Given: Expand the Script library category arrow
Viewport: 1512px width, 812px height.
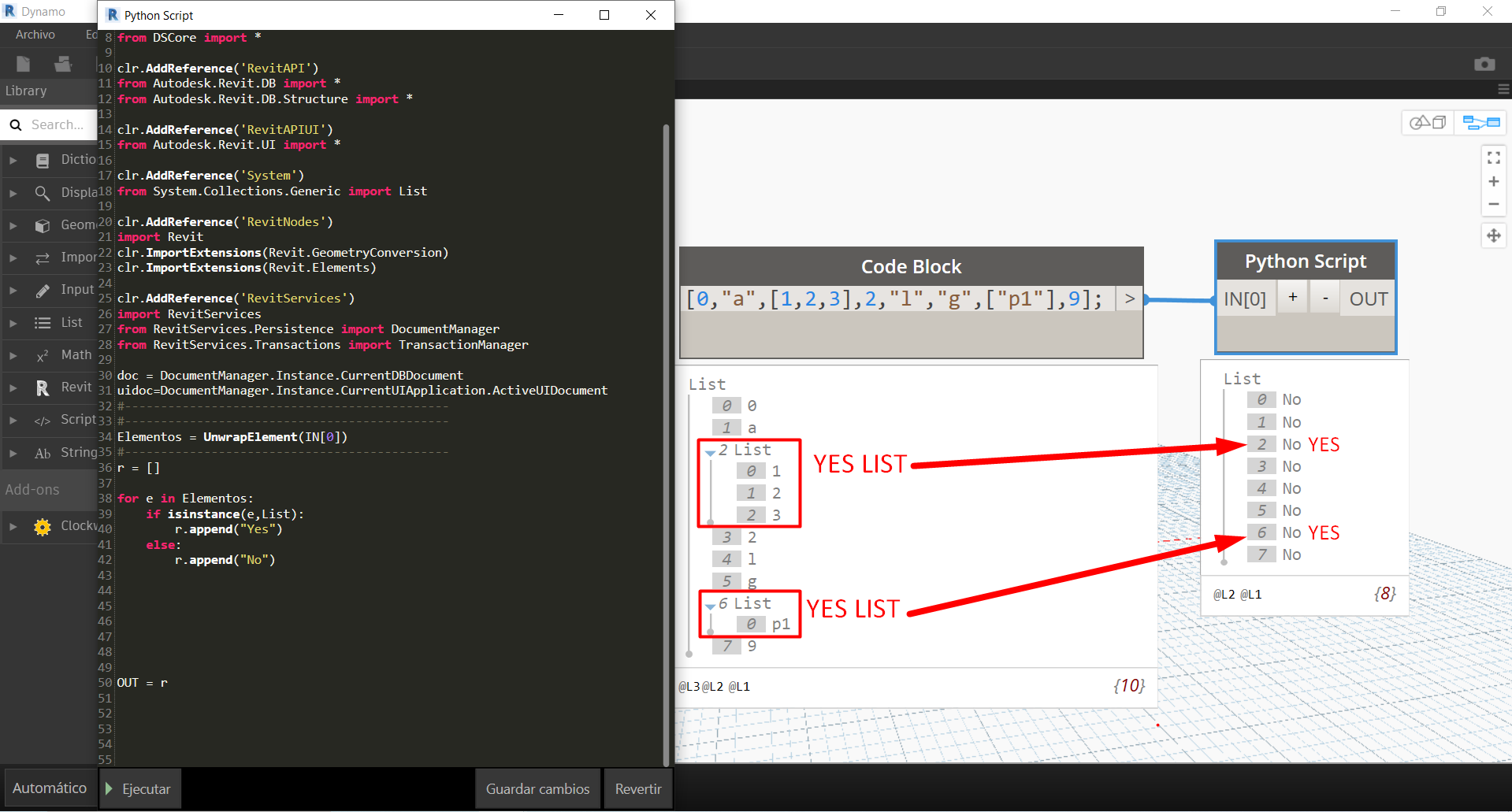Looking at the screenshot, I should [13, 421].
